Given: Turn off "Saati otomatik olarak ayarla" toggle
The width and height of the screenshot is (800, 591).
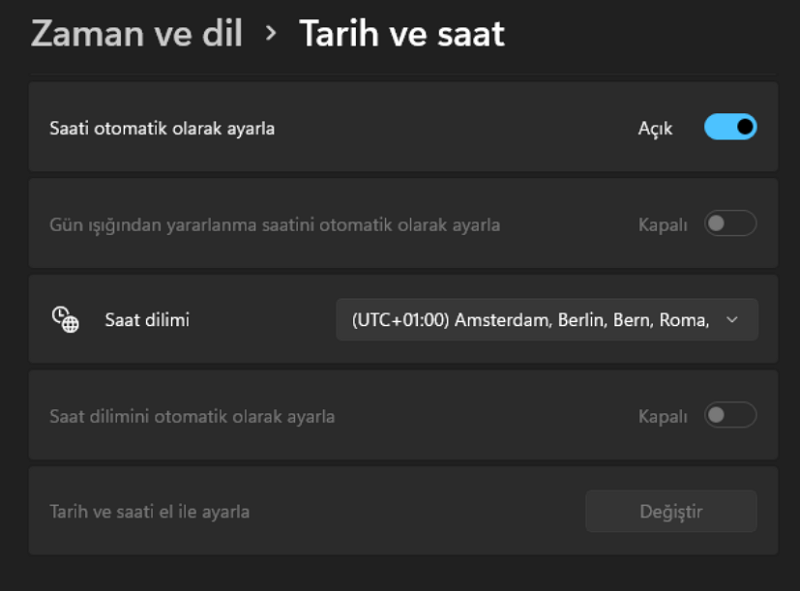Looking at the screenshot, I should (730, 127).
